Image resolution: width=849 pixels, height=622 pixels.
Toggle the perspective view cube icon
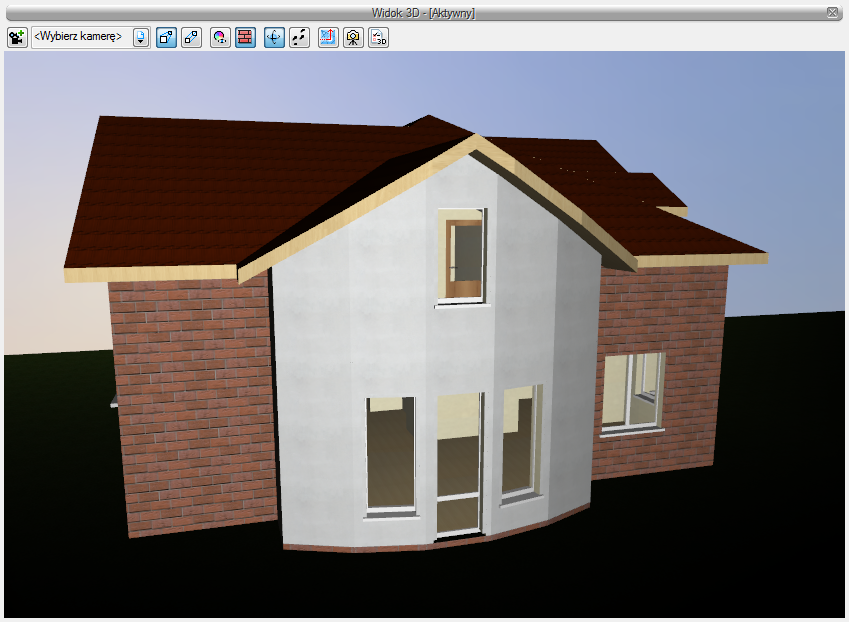167,37
